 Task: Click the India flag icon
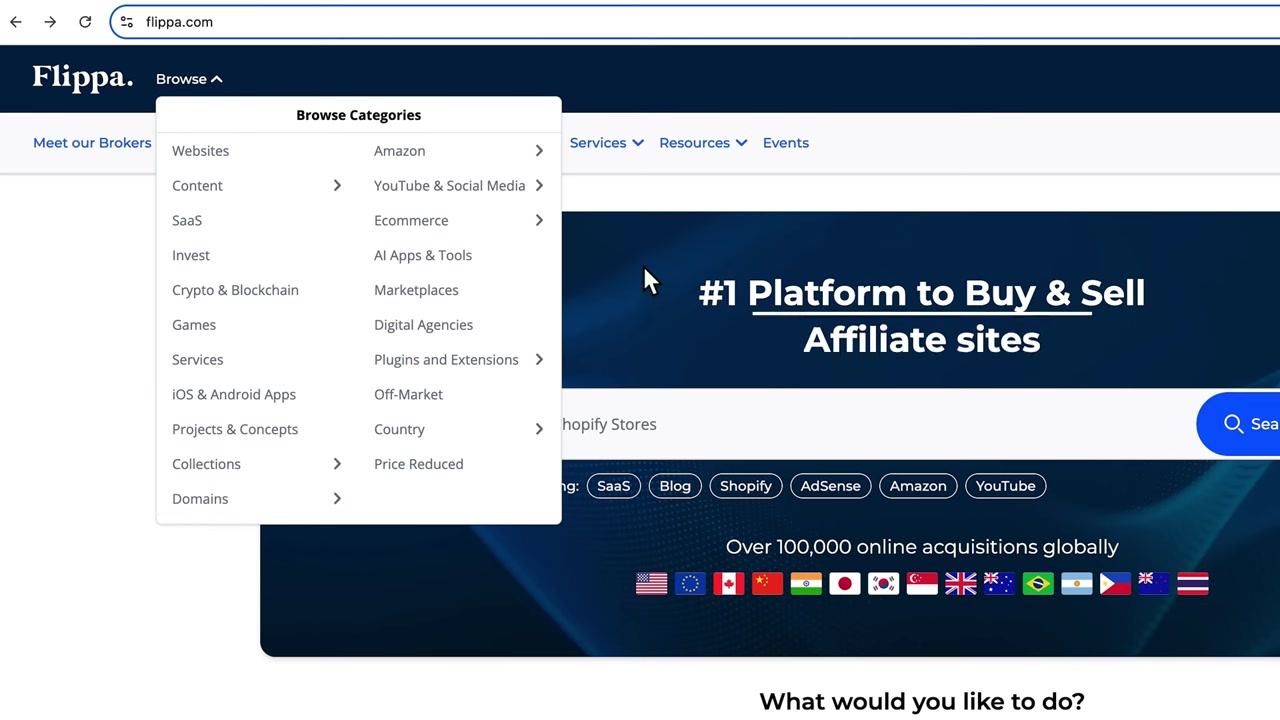coord(806,583)
